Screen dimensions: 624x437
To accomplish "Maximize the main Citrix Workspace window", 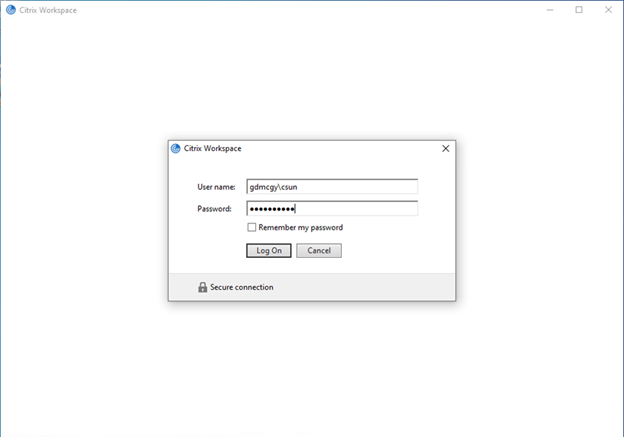I will 579,10.
